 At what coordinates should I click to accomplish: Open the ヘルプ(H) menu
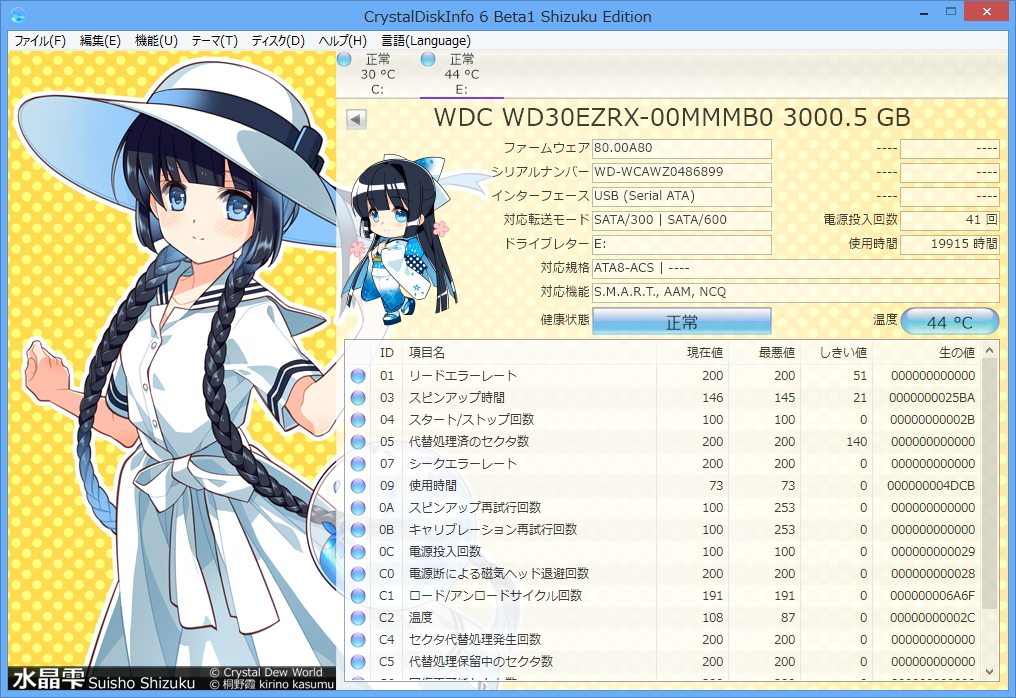tap(343, 41)
